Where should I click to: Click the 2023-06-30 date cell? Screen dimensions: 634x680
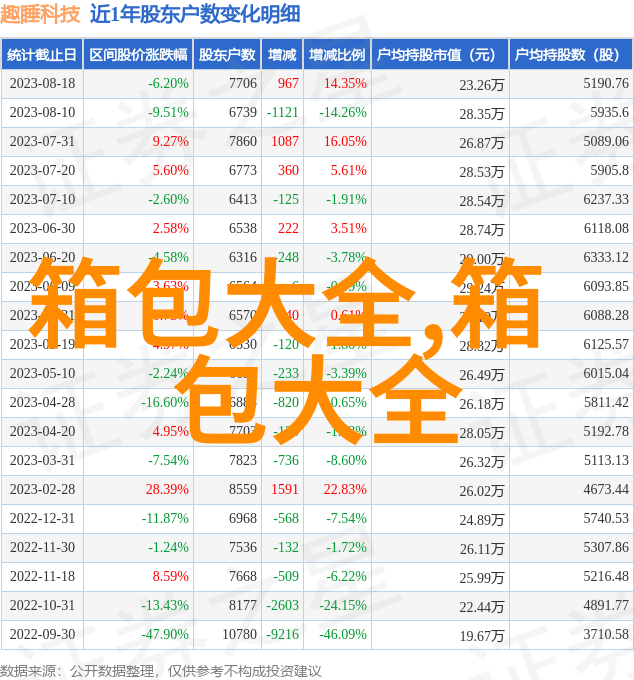42,229
